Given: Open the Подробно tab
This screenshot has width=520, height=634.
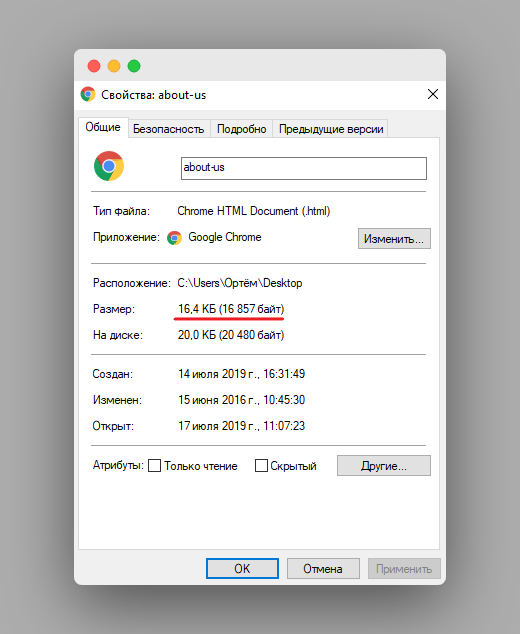Looking at the screenshot, I should (241, 129).
